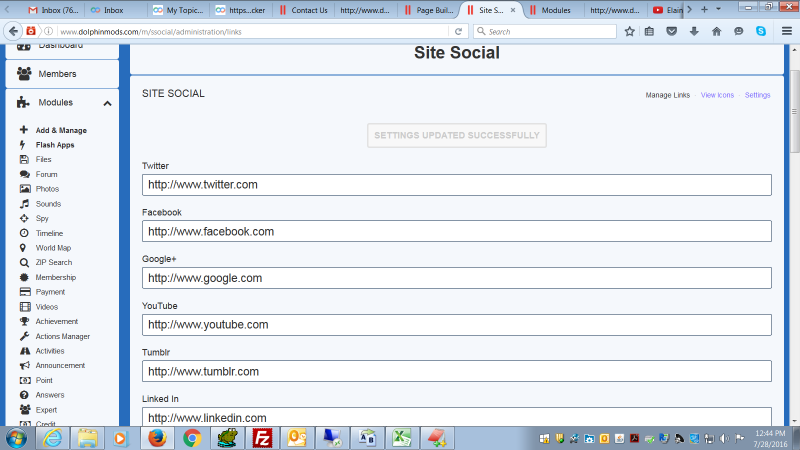Open Google Chrome from the taskbar

point(192,438)
